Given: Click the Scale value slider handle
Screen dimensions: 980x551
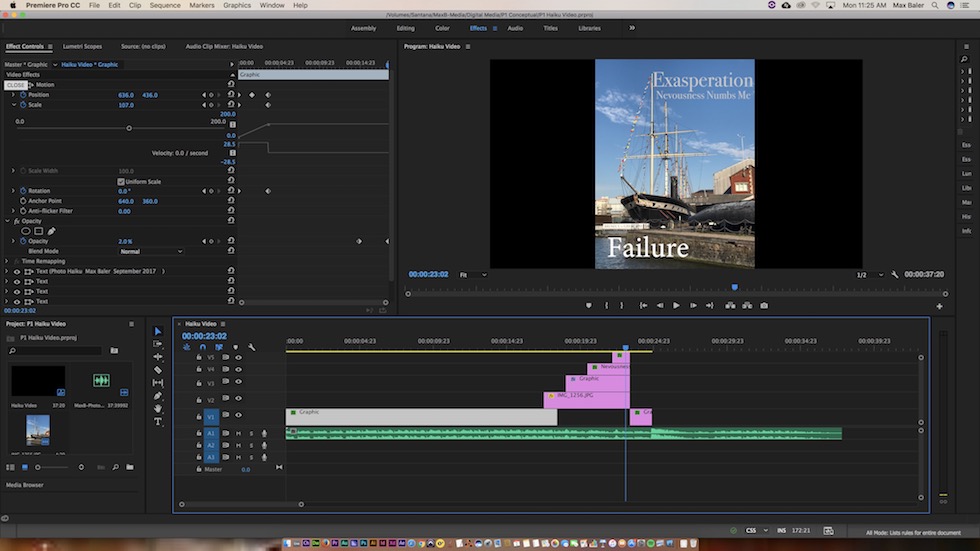Looking at the screenshot, I should 129,128.
